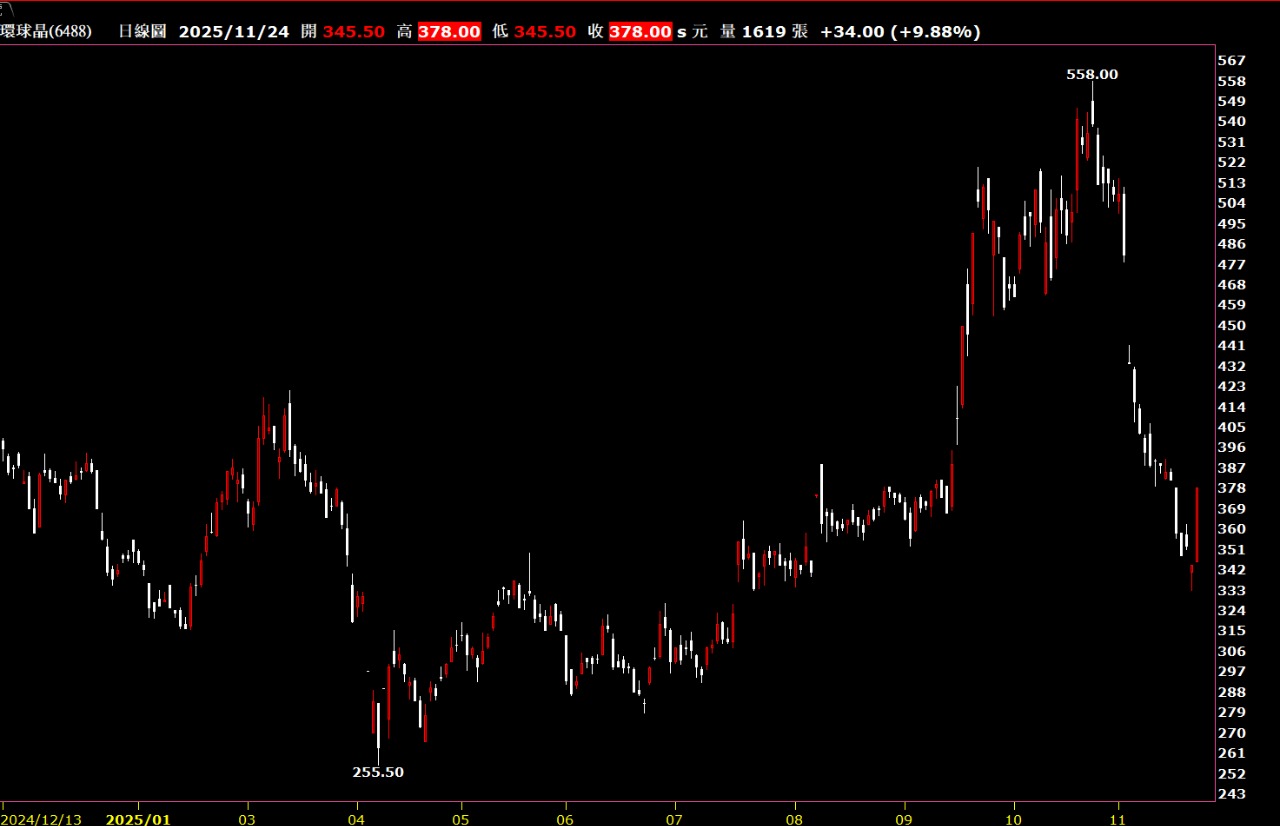Click month 07 on the date axis
This screenshot has height=826, width=1280.
pyautogui.click(x=675, y=819)
